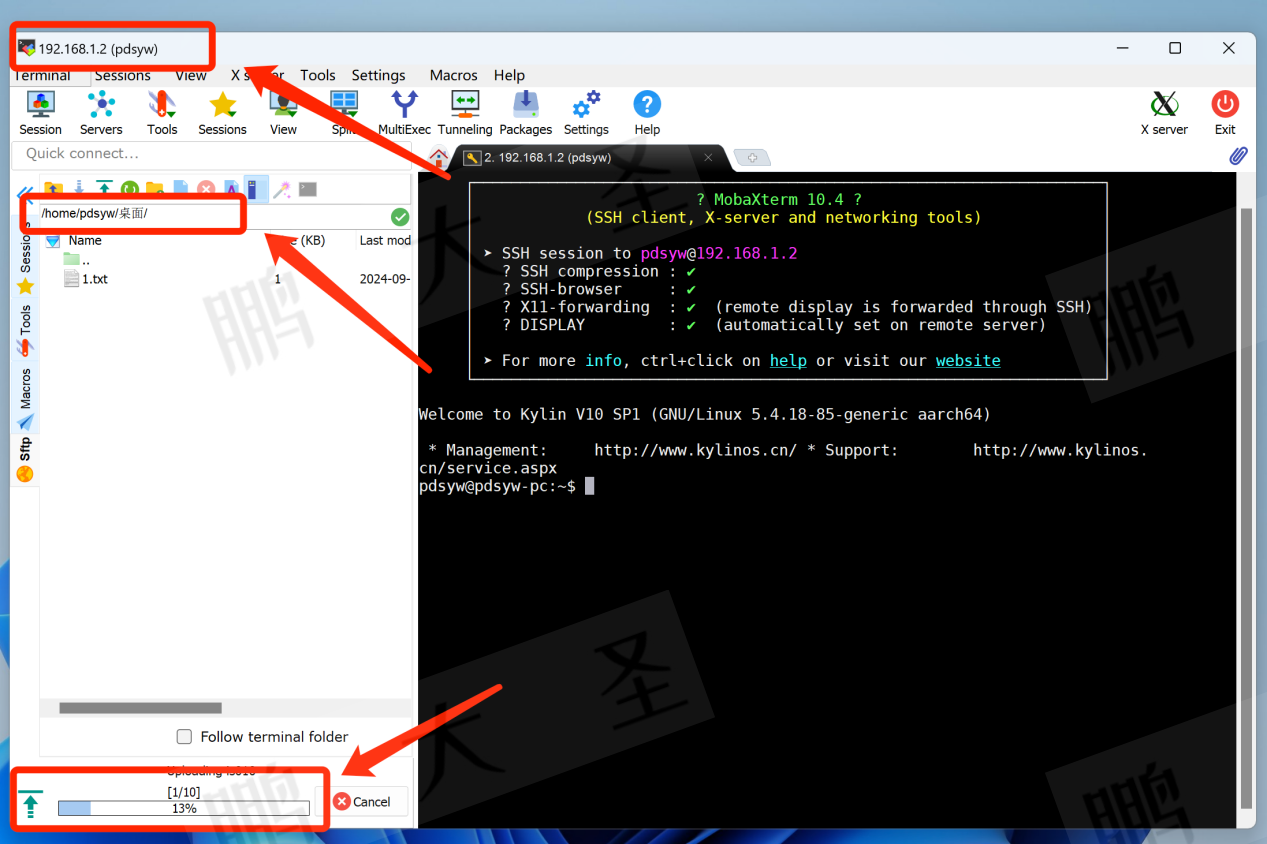Open the Packages toolbar icon

[526, 112]
